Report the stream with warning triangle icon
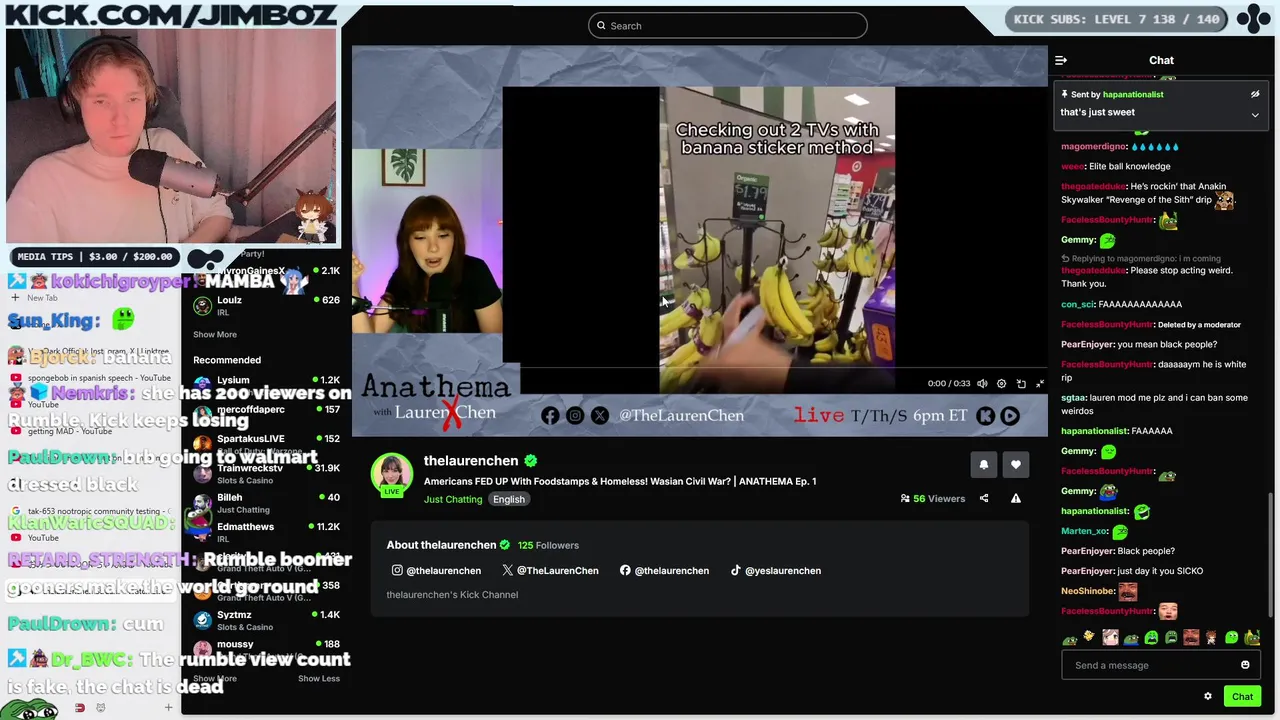Screen dimensions: 1280x720 (1016, 498)
